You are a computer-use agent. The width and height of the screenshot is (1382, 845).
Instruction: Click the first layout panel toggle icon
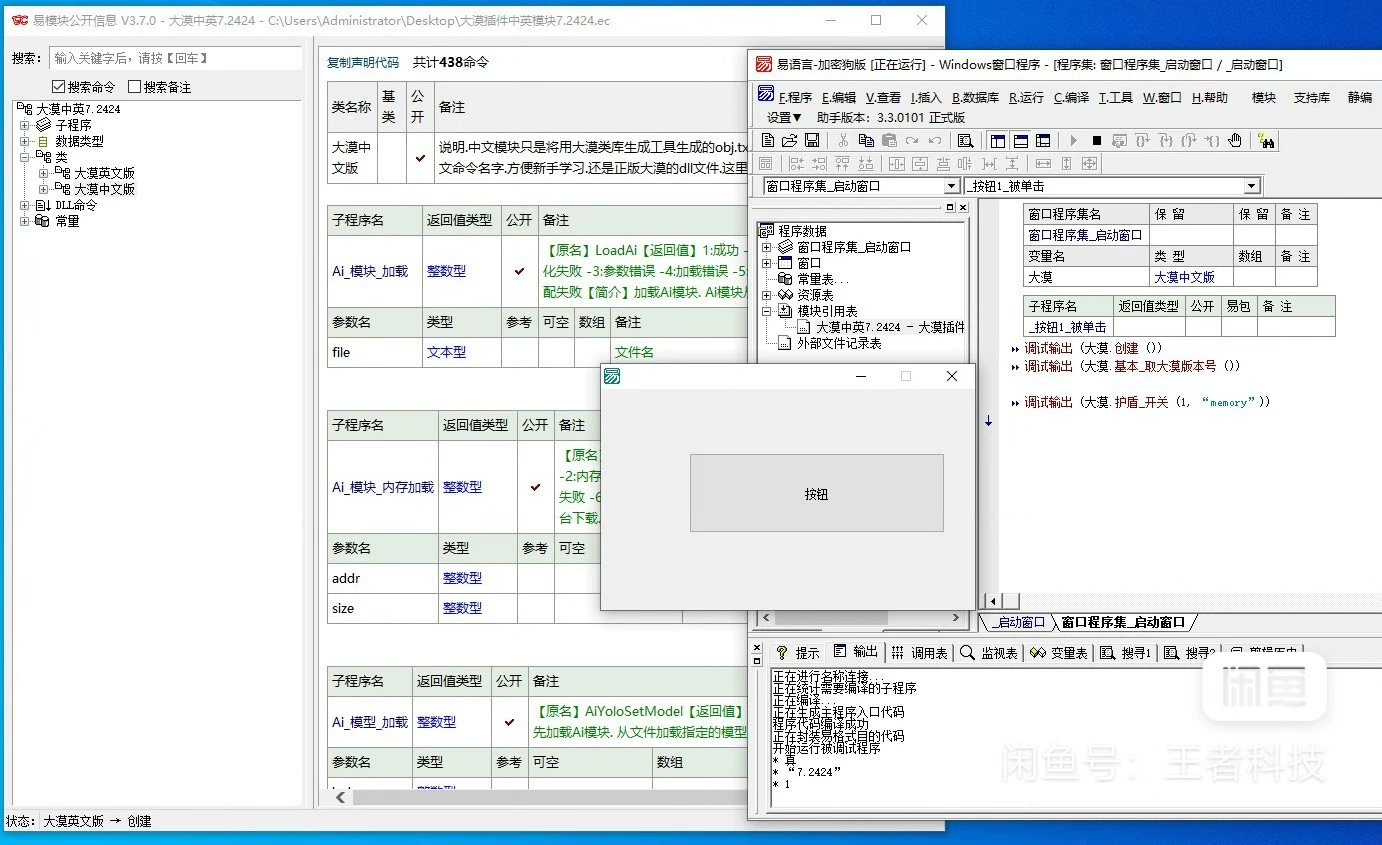pyautogui.click(x=997, y=141)
